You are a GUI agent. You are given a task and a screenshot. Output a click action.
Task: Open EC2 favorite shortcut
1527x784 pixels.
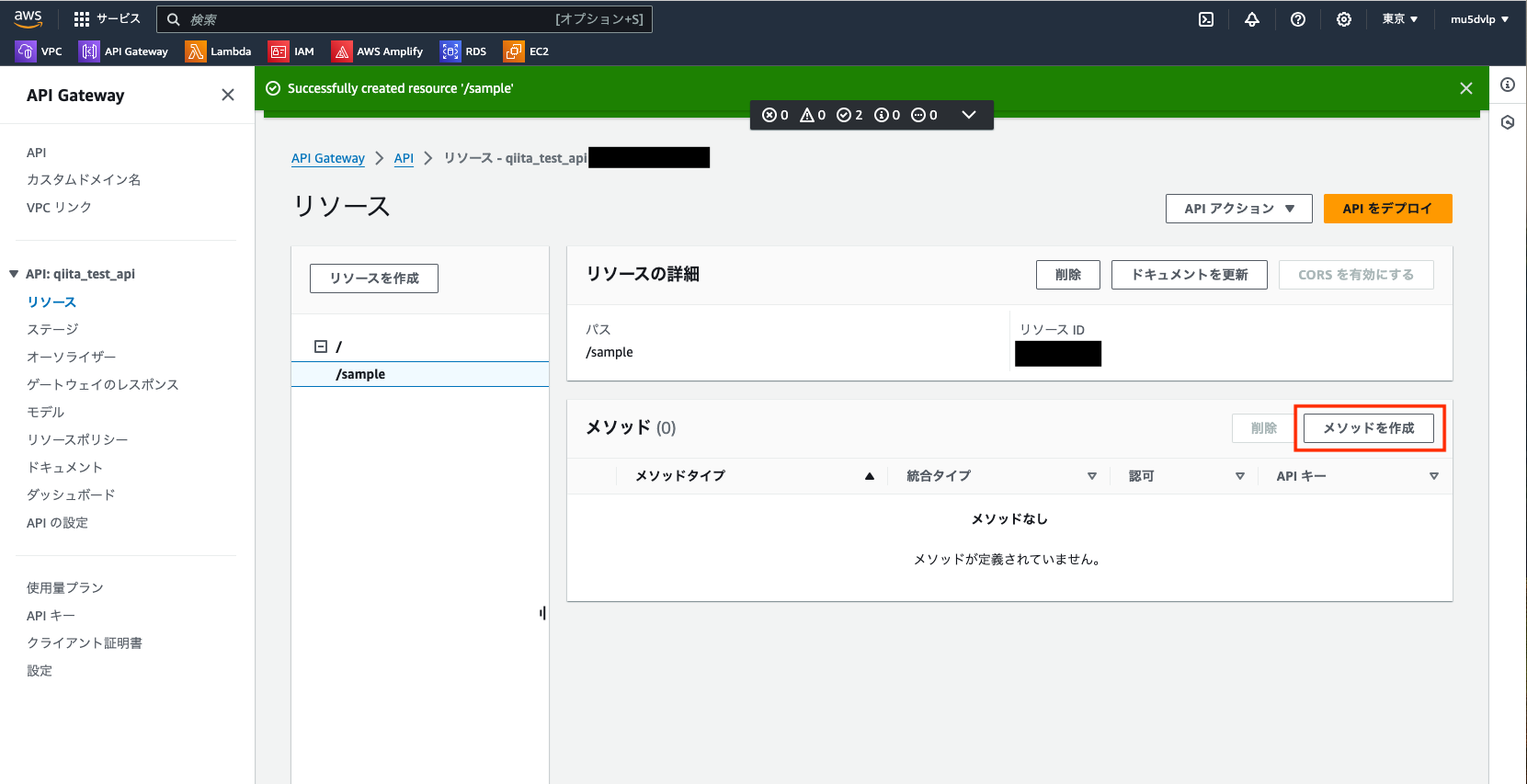(527, 51)
